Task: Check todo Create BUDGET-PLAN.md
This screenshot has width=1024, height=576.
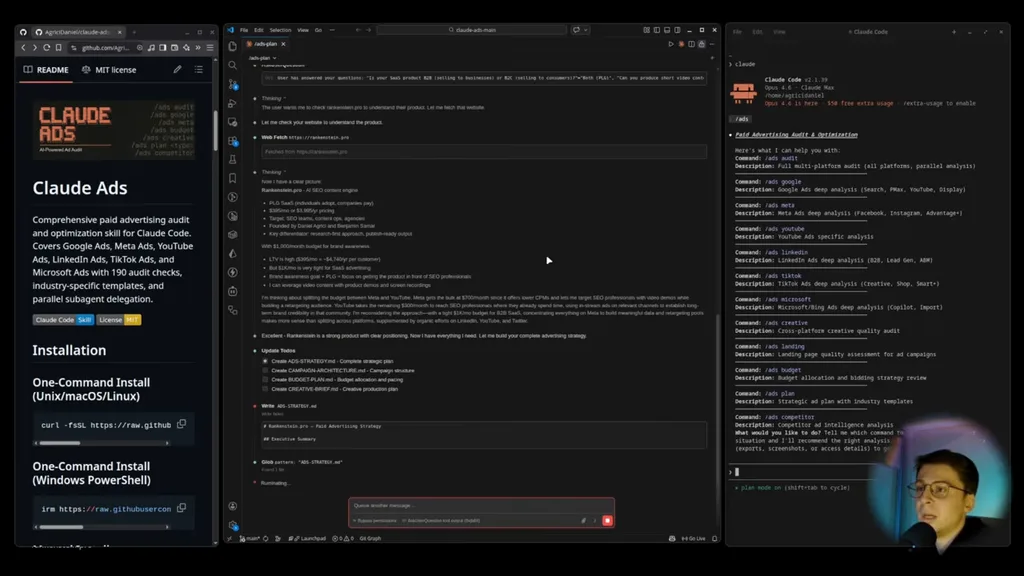Action: [265, 379]
